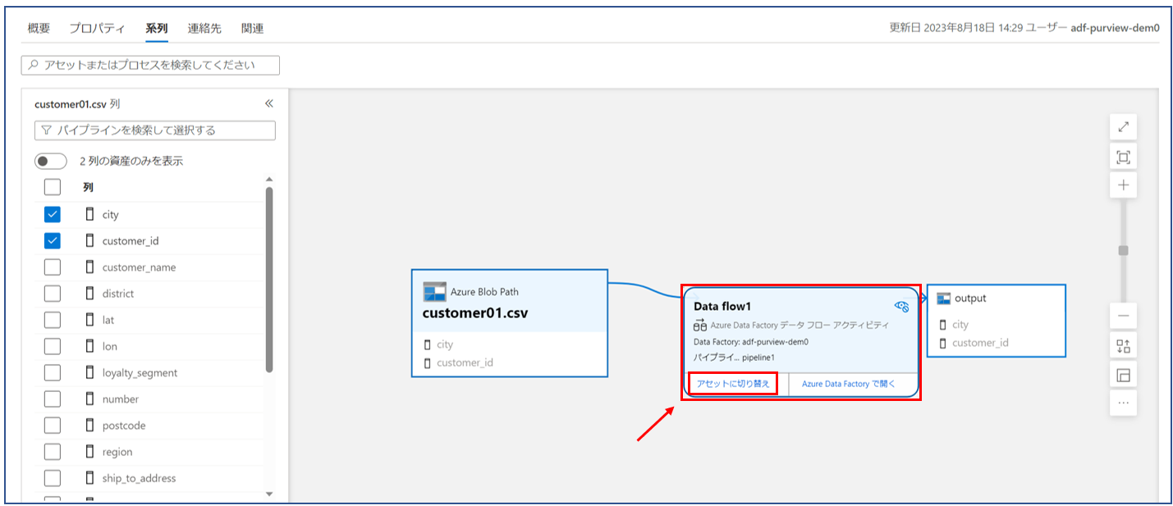
Task: Click the column icon beside district
Action: click(90, 293)
